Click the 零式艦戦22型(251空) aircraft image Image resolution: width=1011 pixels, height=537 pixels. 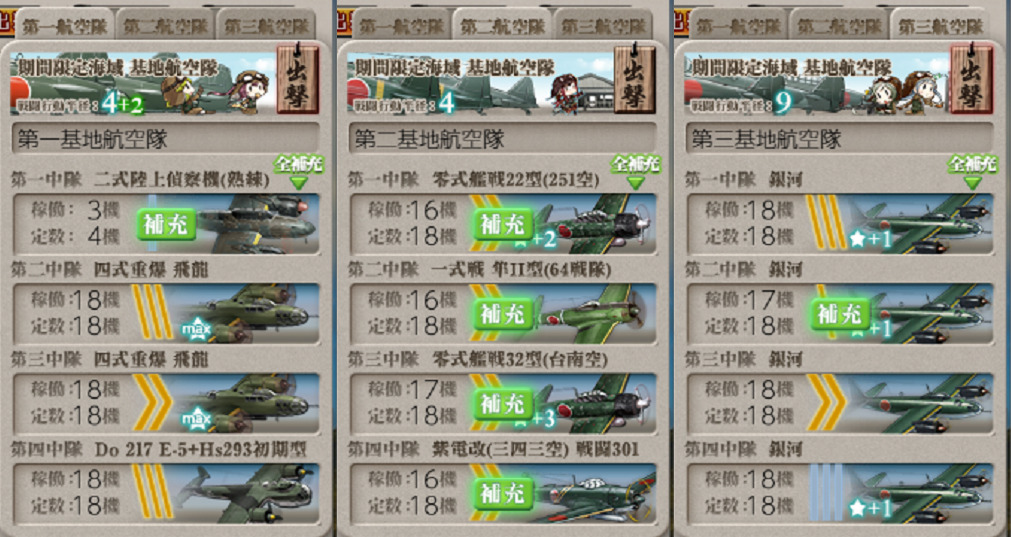coord(594,224)
